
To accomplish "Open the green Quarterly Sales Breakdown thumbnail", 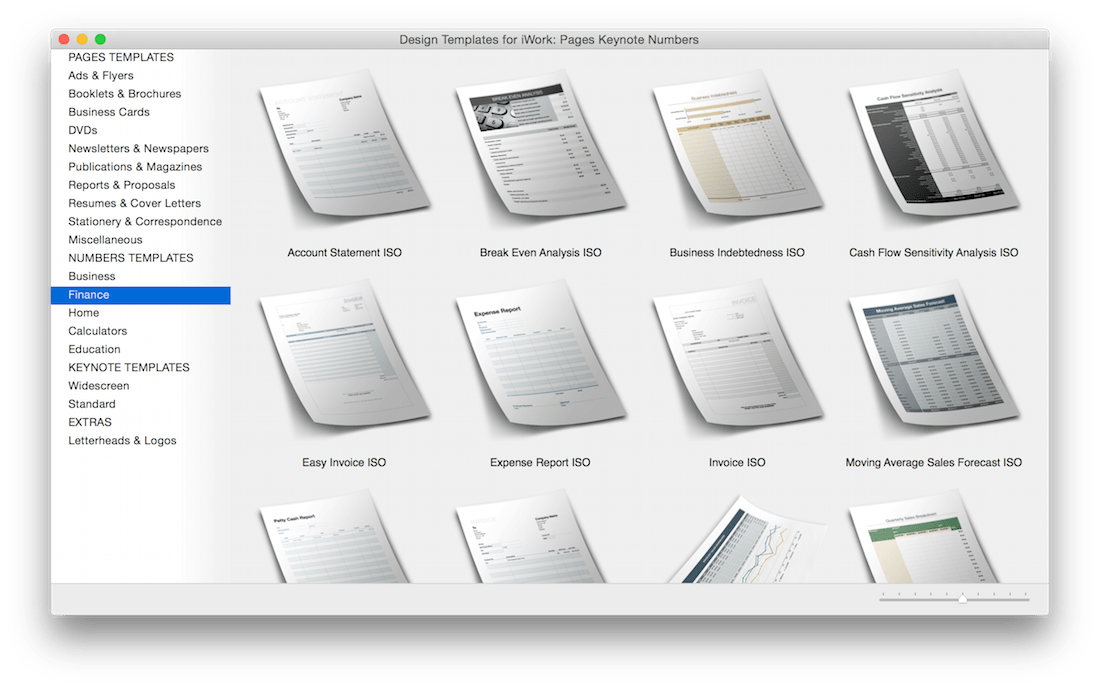I will pos(924,537).
